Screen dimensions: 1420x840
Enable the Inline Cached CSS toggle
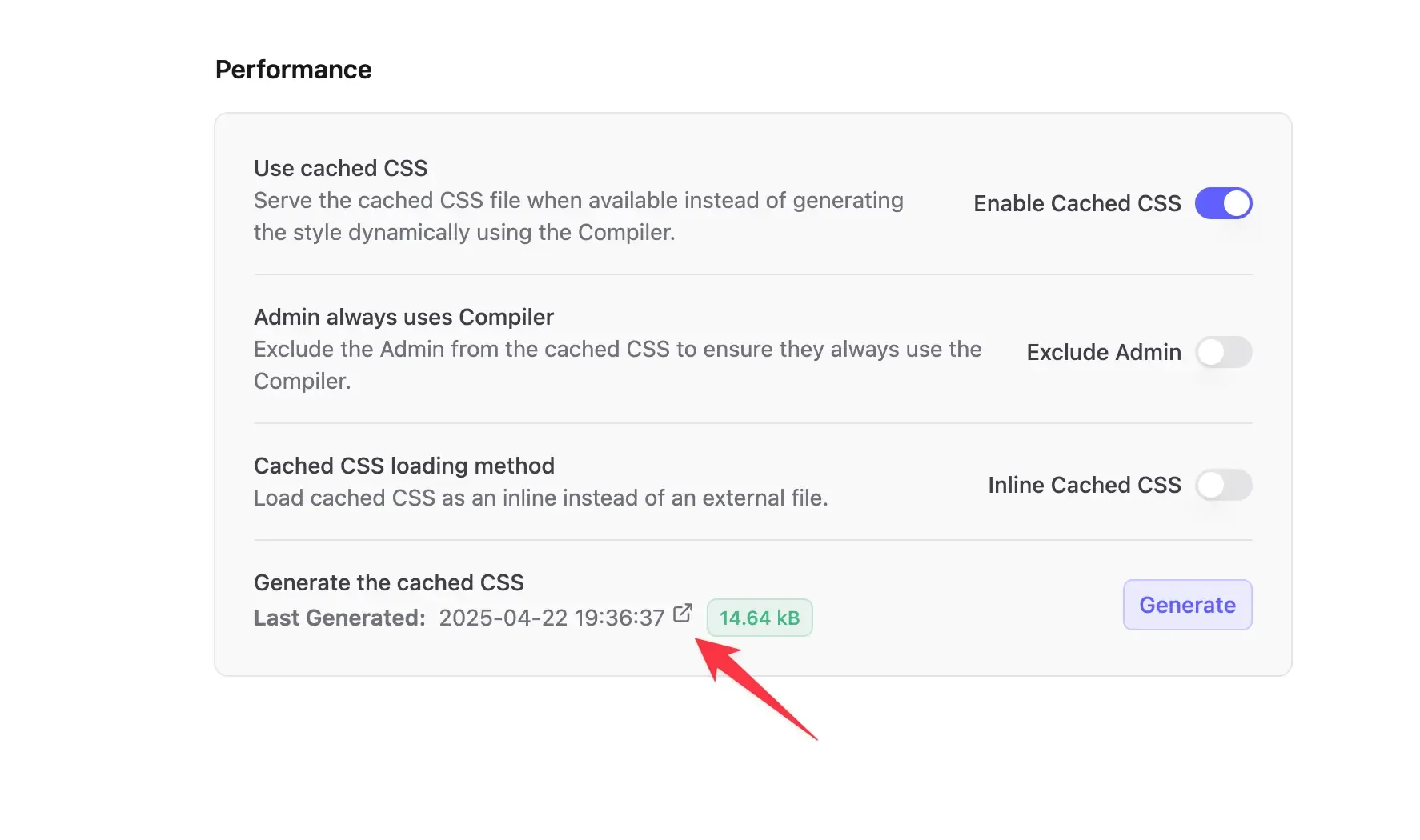pos(1224,485)
